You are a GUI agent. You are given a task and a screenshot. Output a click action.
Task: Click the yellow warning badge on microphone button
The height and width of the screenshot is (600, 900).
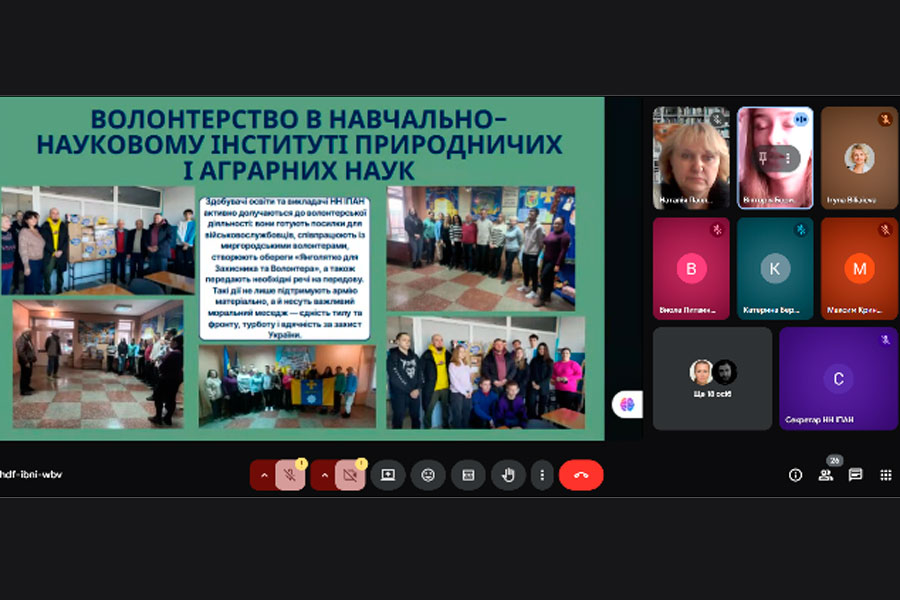tap(301, 463)
